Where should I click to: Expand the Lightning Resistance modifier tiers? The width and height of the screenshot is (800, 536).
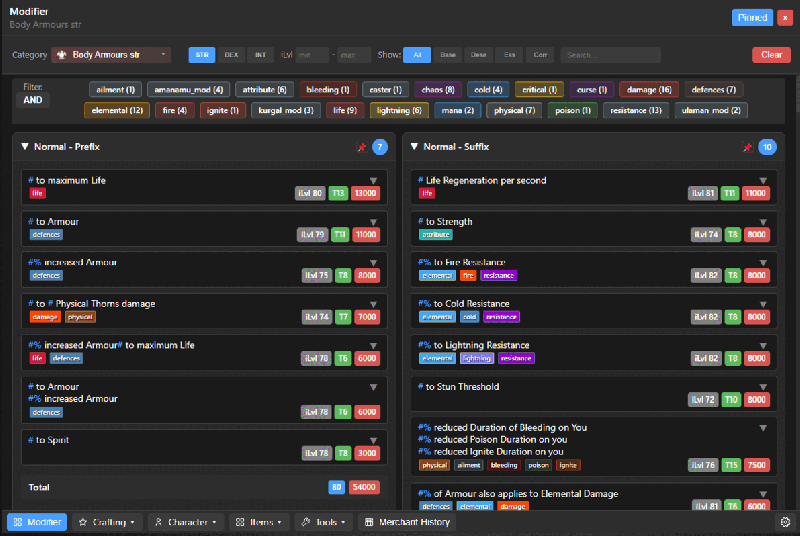click(763, 345)
